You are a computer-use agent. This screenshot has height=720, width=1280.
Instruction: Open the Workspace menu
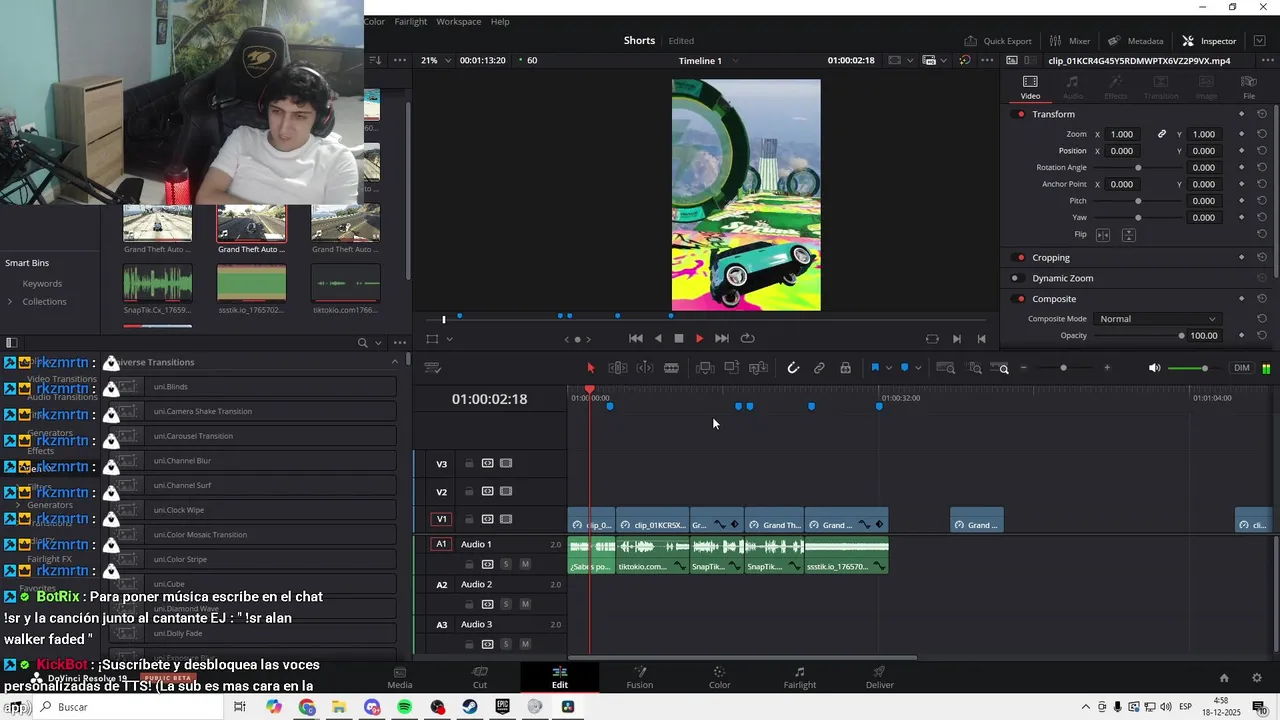click(458, 21)
